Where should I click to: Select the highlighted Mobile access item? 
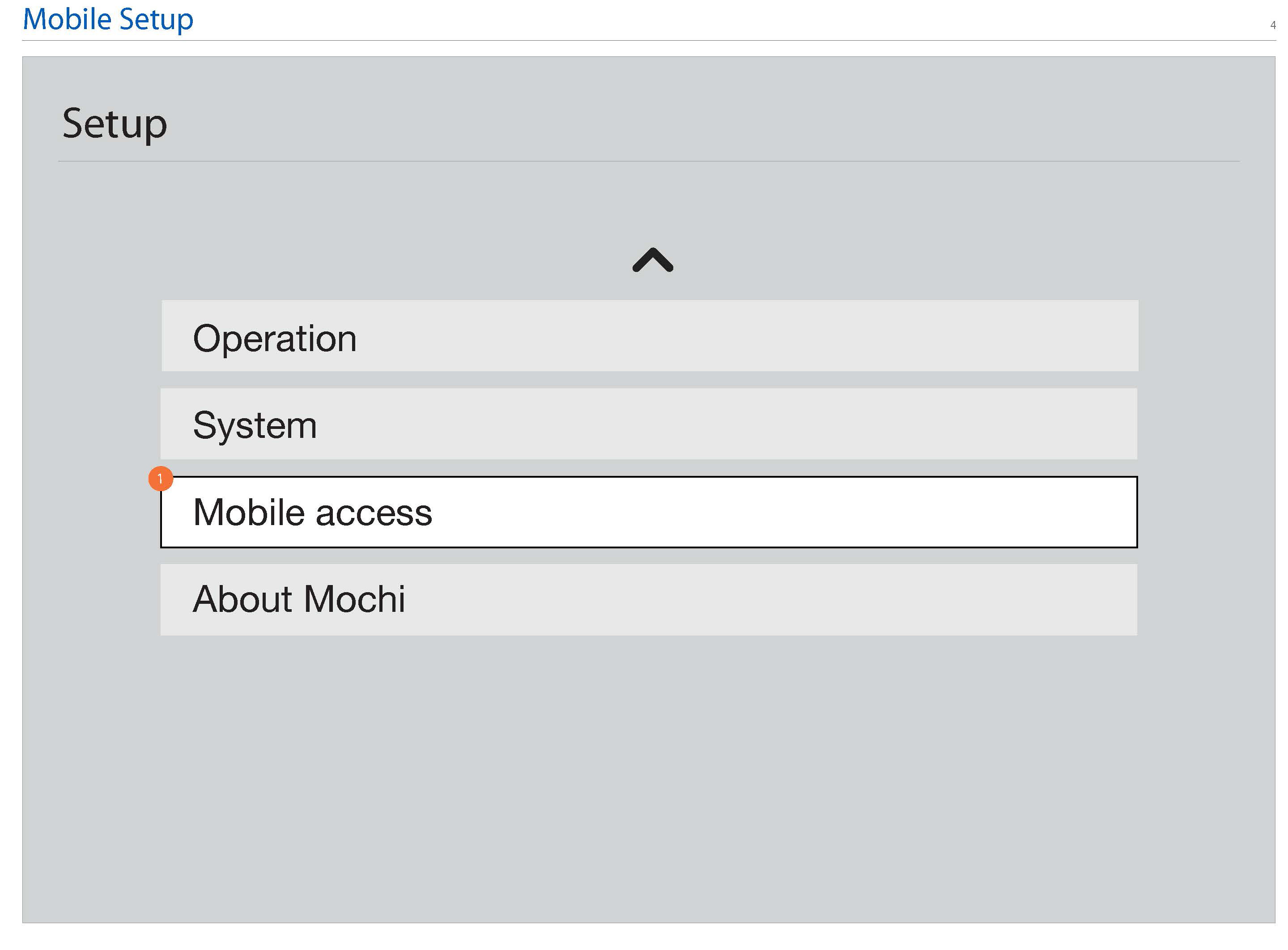click(648, 512)
